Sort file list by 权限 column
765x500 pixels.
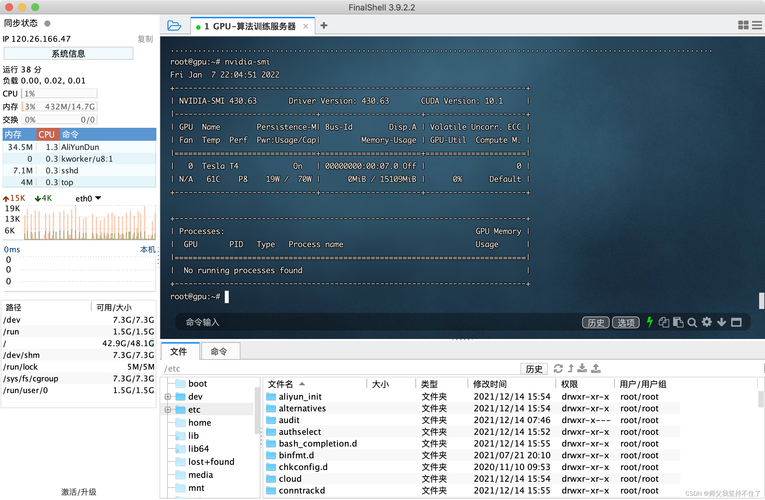pos(584,384)
